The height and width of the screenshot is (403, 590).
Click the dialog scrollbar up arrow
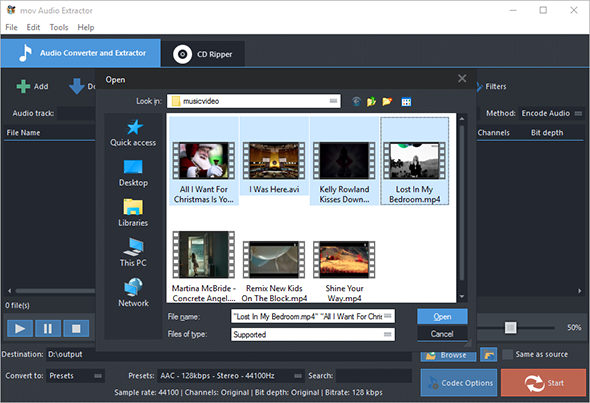click(x=462, y=119)
